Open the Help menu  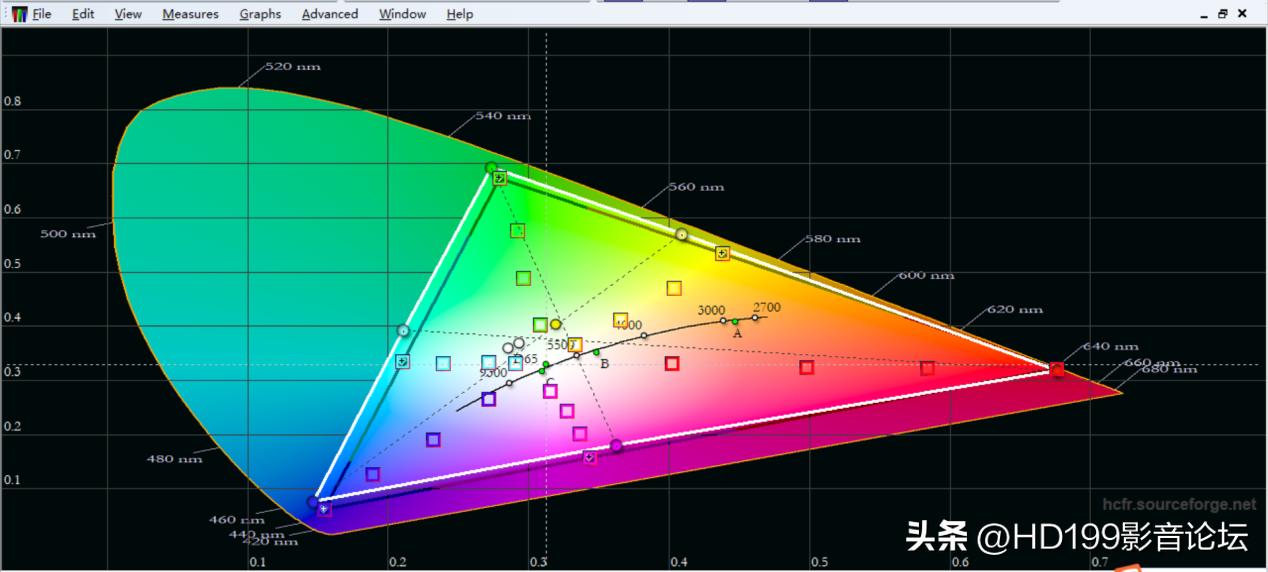[x=460, y=14]
